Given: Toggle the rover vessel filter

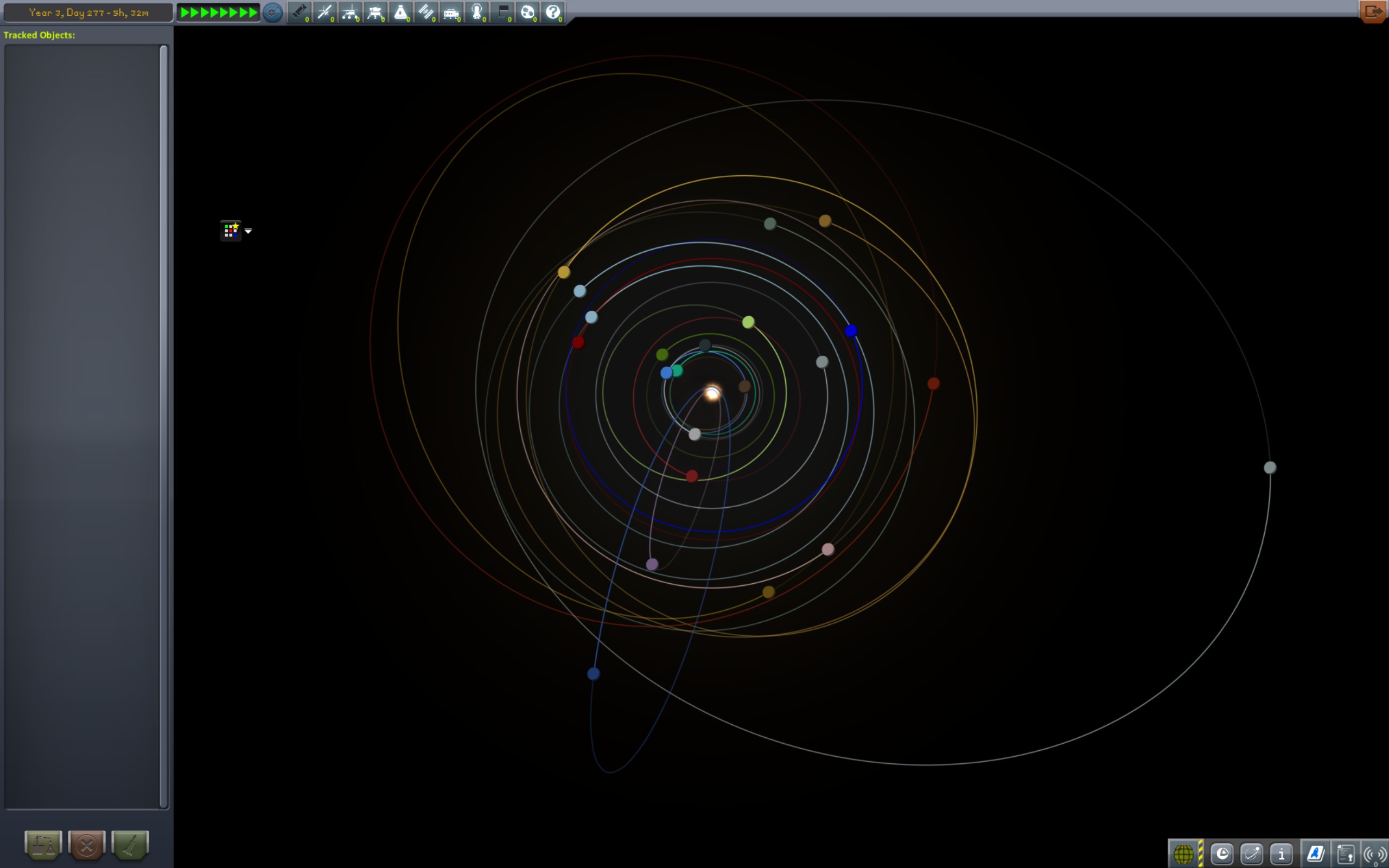Looking at the screenshot, I should pyautogui.click(x=349, y=12).
